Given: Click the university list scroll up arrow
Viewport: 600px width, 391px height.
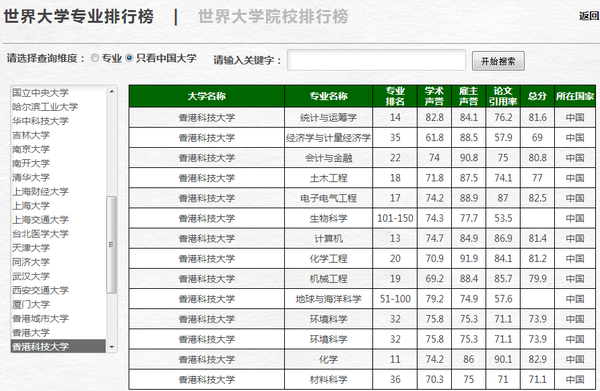Looking at the screenshot, I should [x=112, y=91].
